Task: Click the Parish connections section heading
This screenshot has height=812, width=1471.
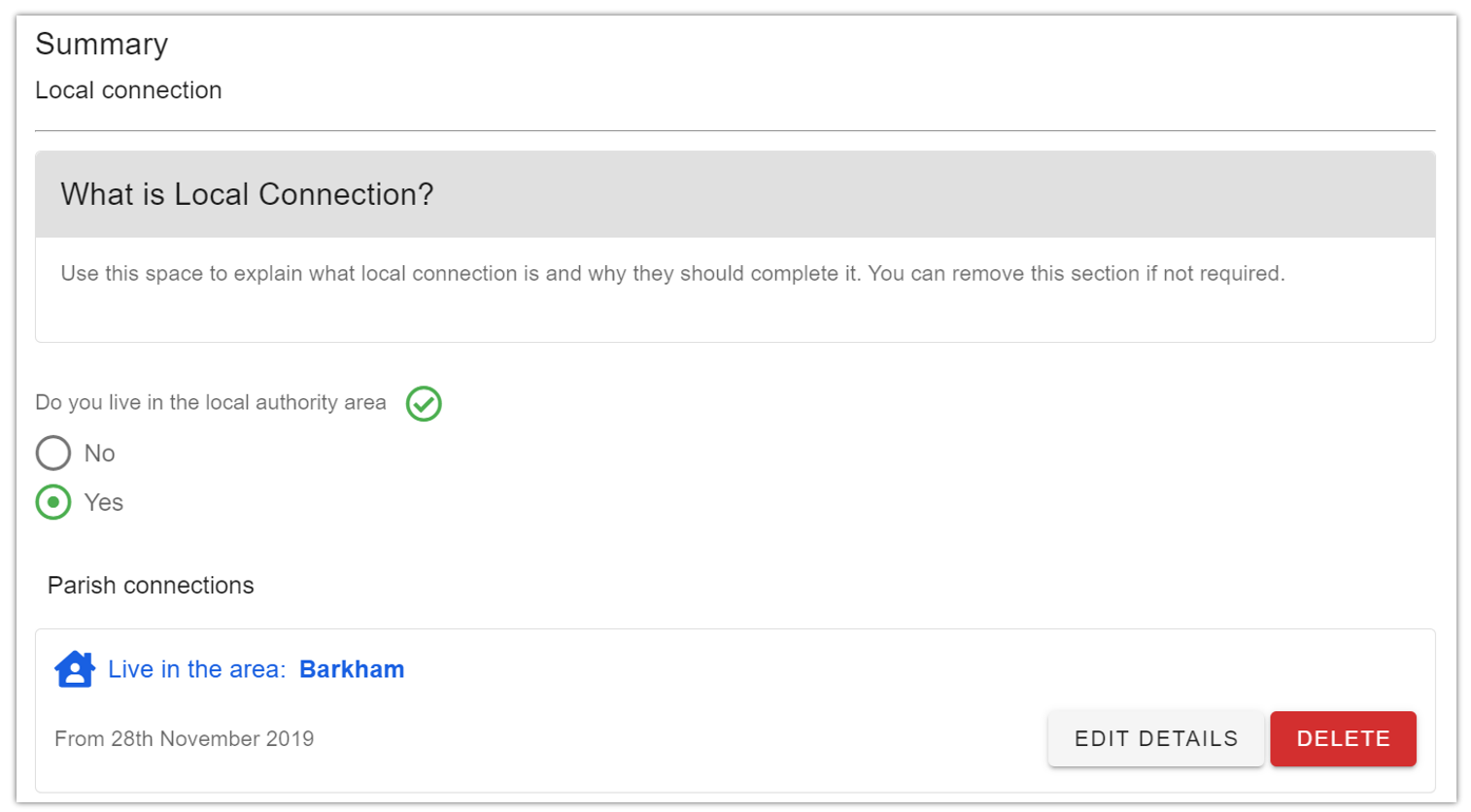Action: 151,585
